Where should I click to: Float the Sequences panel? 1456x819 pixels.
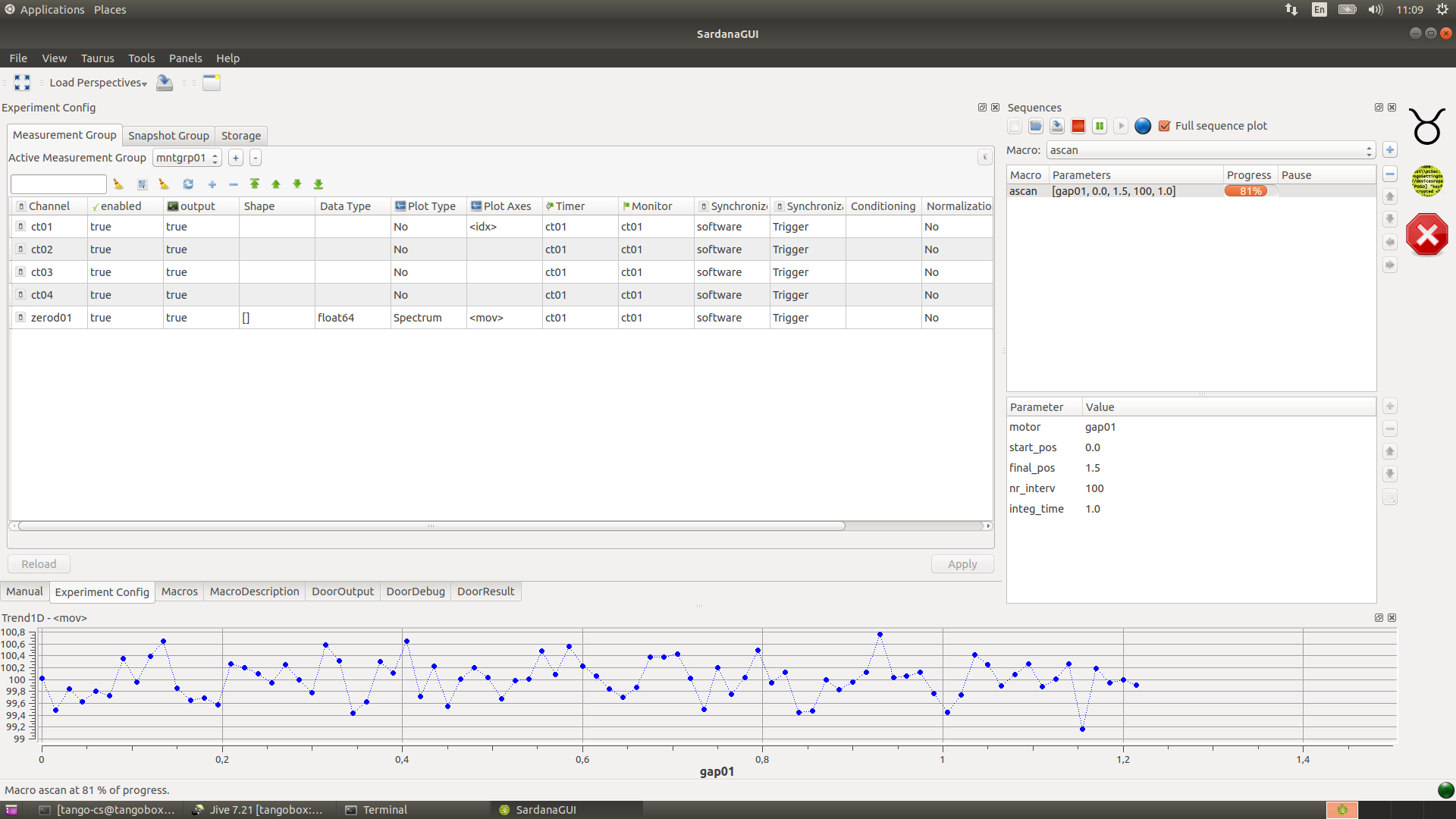coord(1379,108)
